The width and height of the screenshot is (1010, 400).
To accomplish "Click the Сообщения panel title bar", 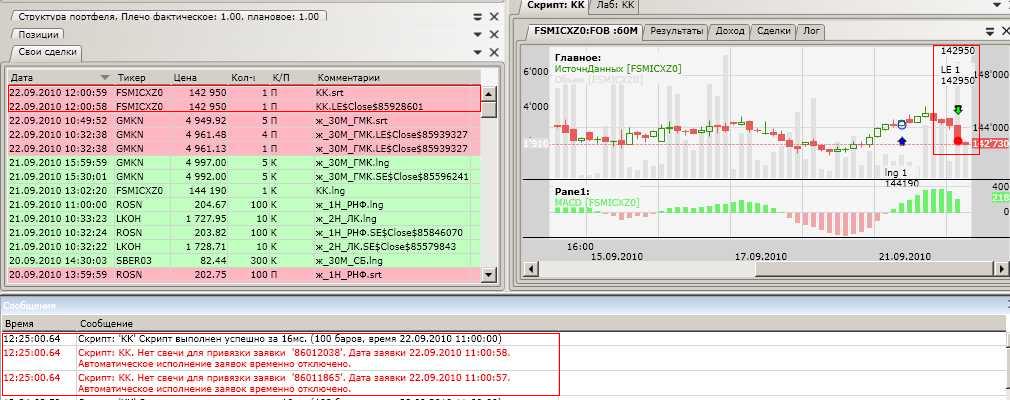I will 505,307.
